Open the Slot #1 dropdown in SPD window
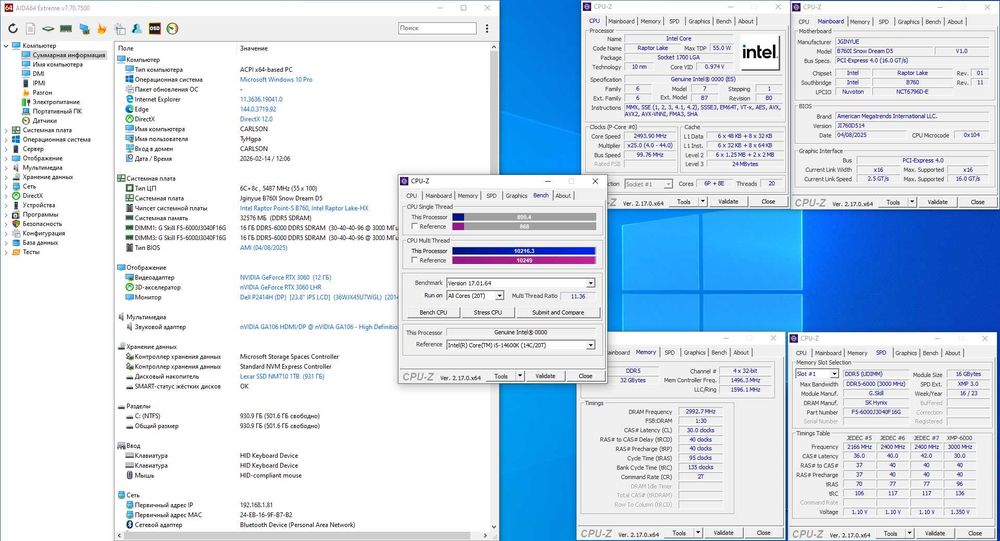The width and height of the screenshot is (1000, 541). pyautogui.click(x=834, y=373)
